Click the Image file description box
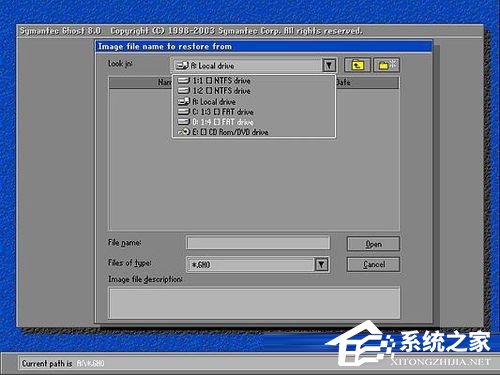The image size is (500, 375). click(x=254, y=303)
